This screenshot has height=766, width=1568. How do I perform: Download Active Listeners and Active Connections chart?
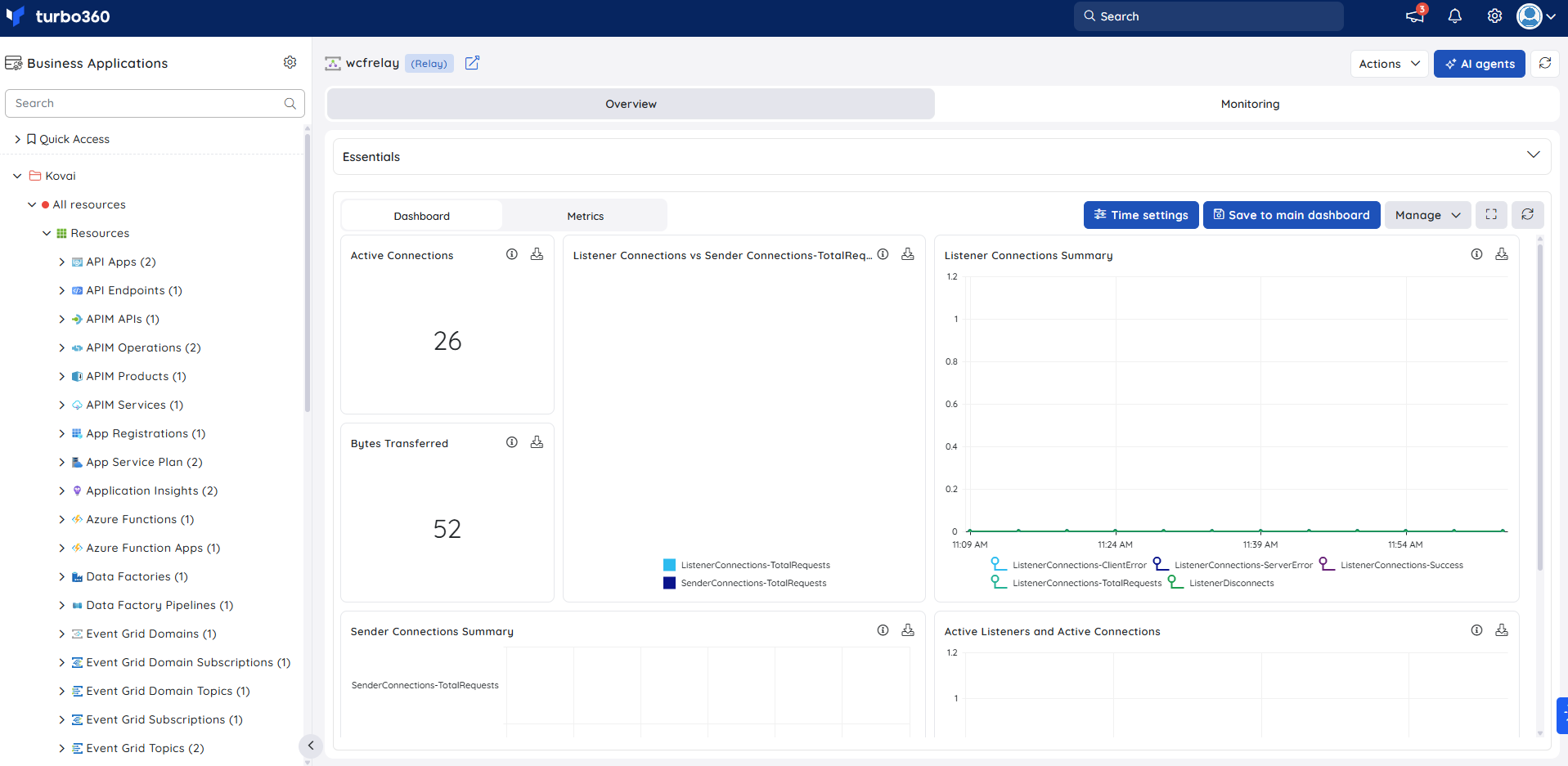click(x=1502, y=631)
